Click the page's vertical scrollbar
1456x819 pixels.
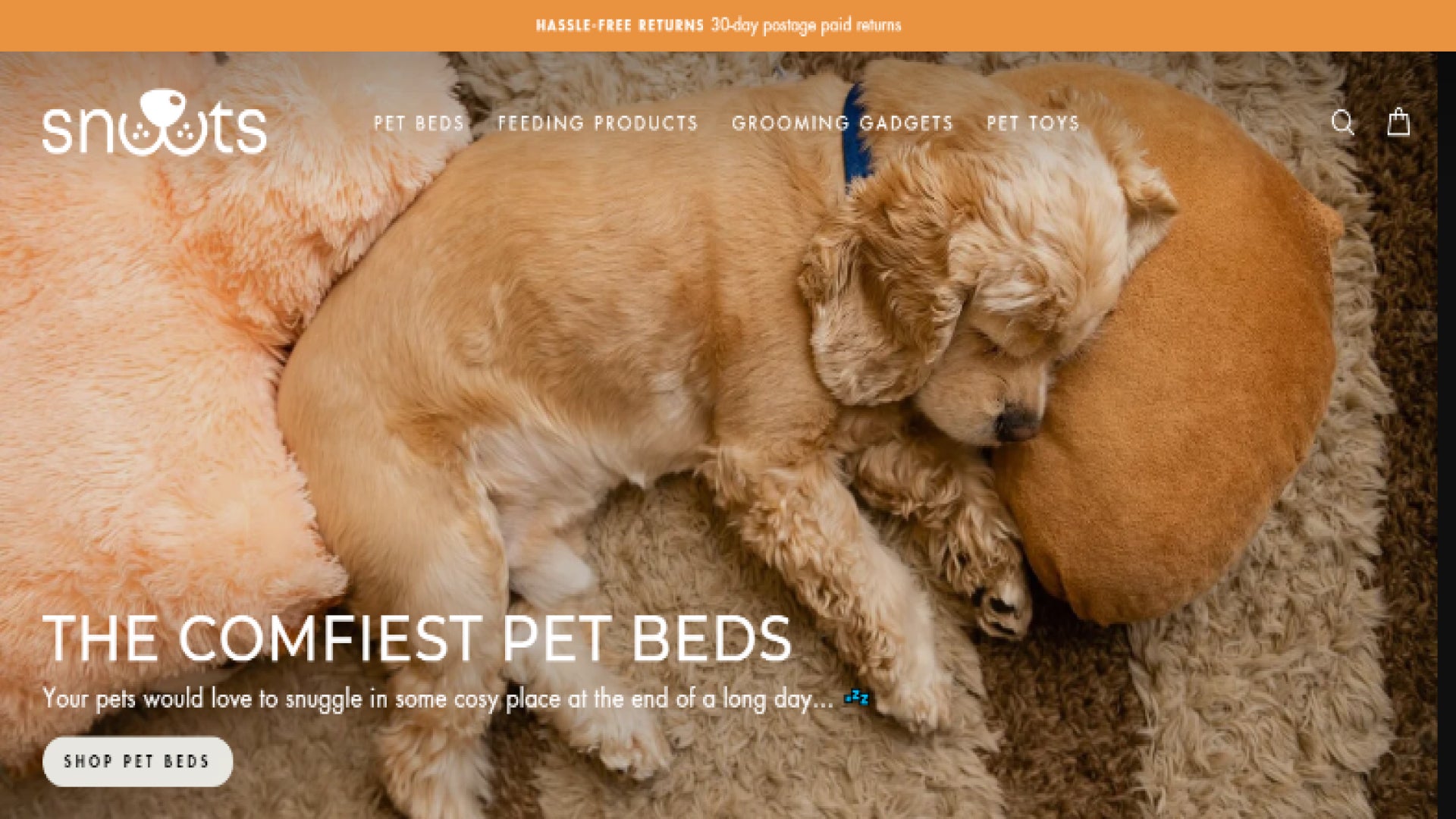point(1447,435)
